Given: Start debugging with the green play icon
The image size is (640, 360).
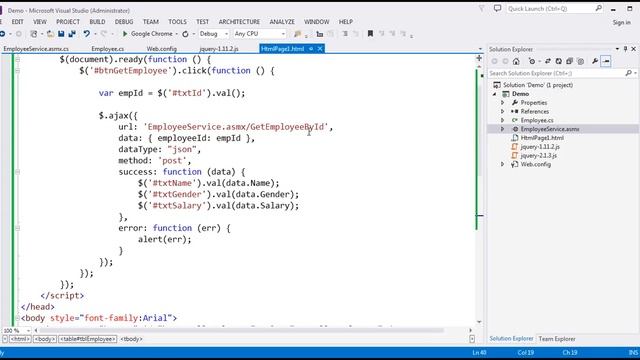Looking at the screenshot, I should pos(125,34).
